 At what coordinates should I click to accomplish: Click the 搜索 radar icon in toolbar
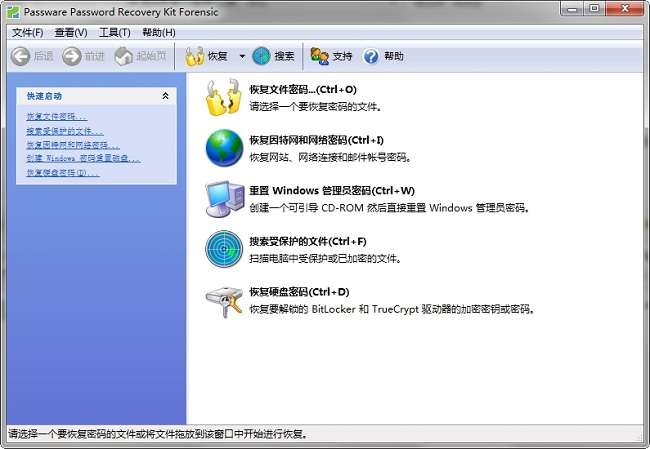261,56
